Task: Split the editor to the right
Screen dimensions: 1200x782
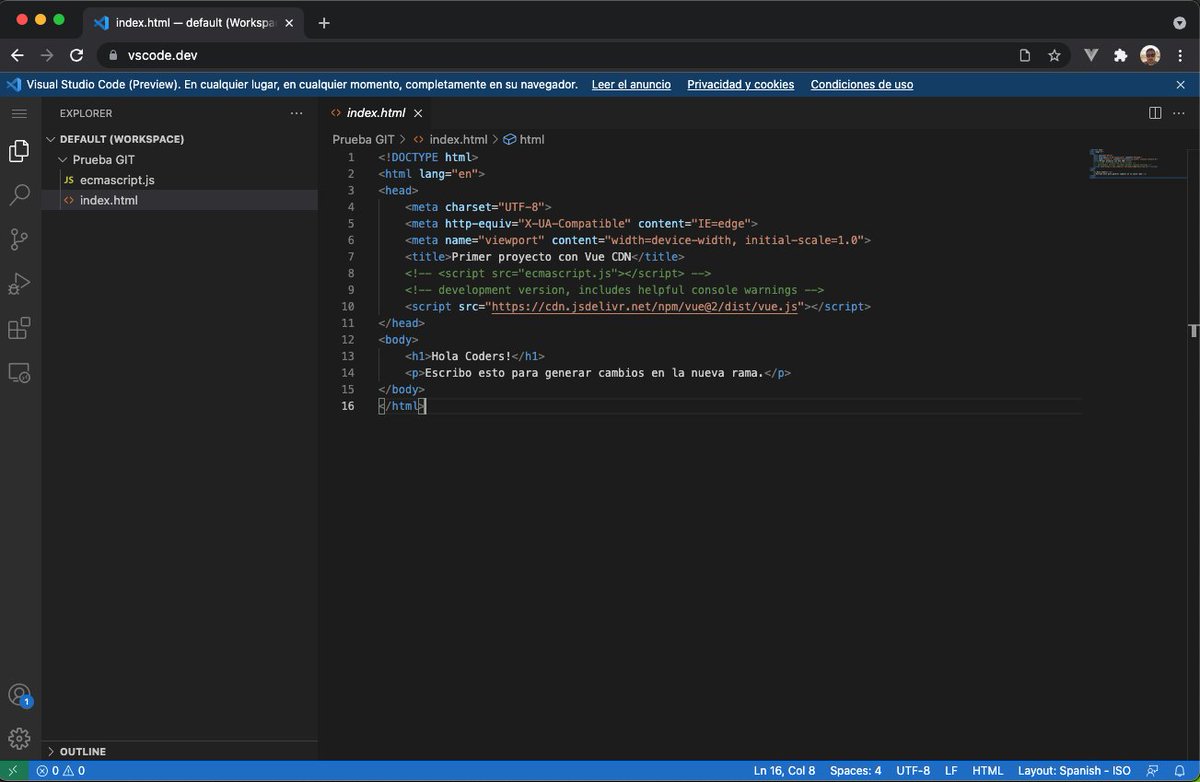Action: pos(1155,113)
